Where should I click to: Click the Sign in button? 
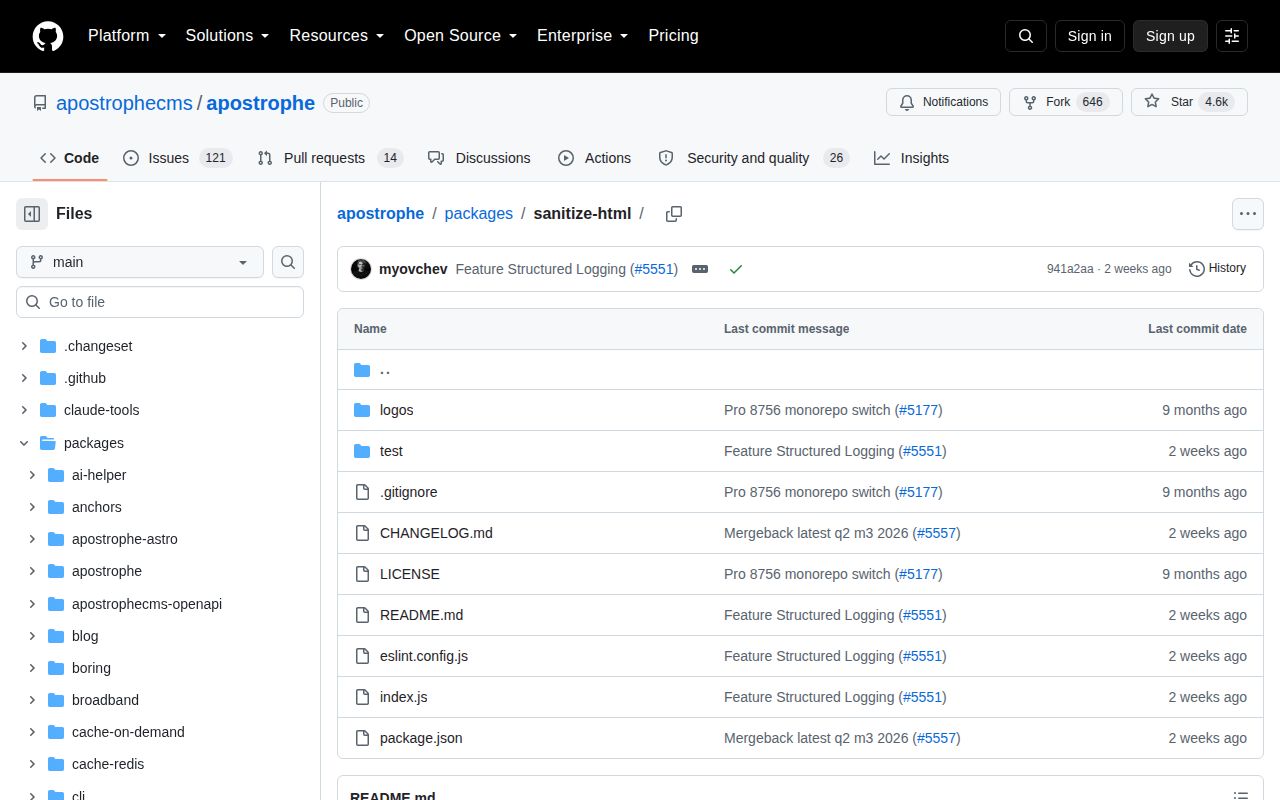point(1089,36)
